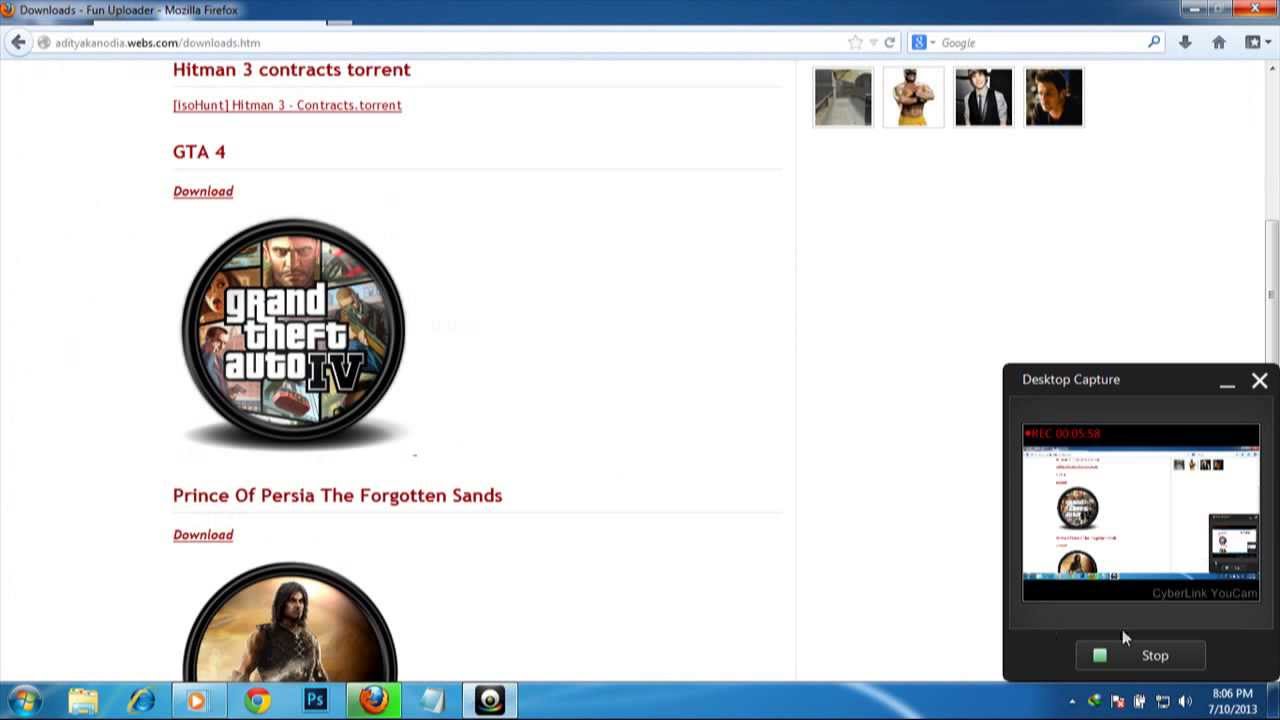Screen dimensions: 1280x720
Task: Click the search magnifier icon
Action: 1154,42
